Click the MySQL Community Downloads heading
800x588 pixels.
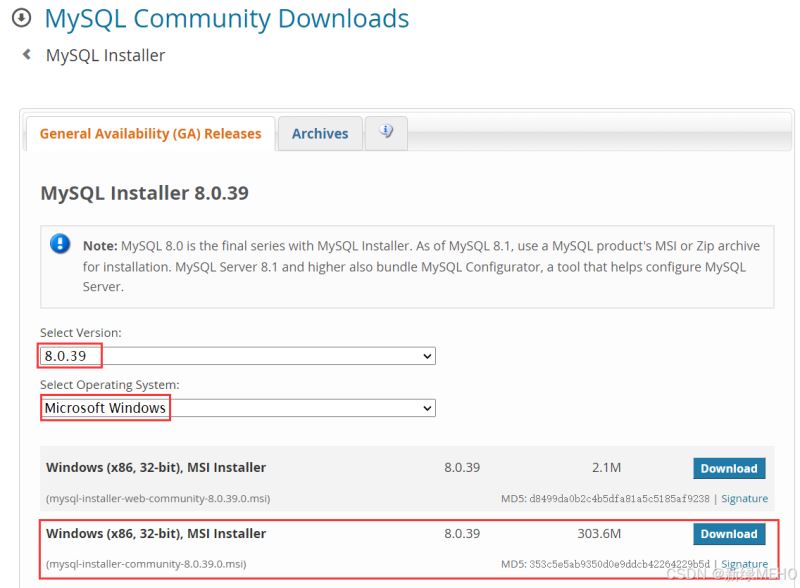click(227, 19)
